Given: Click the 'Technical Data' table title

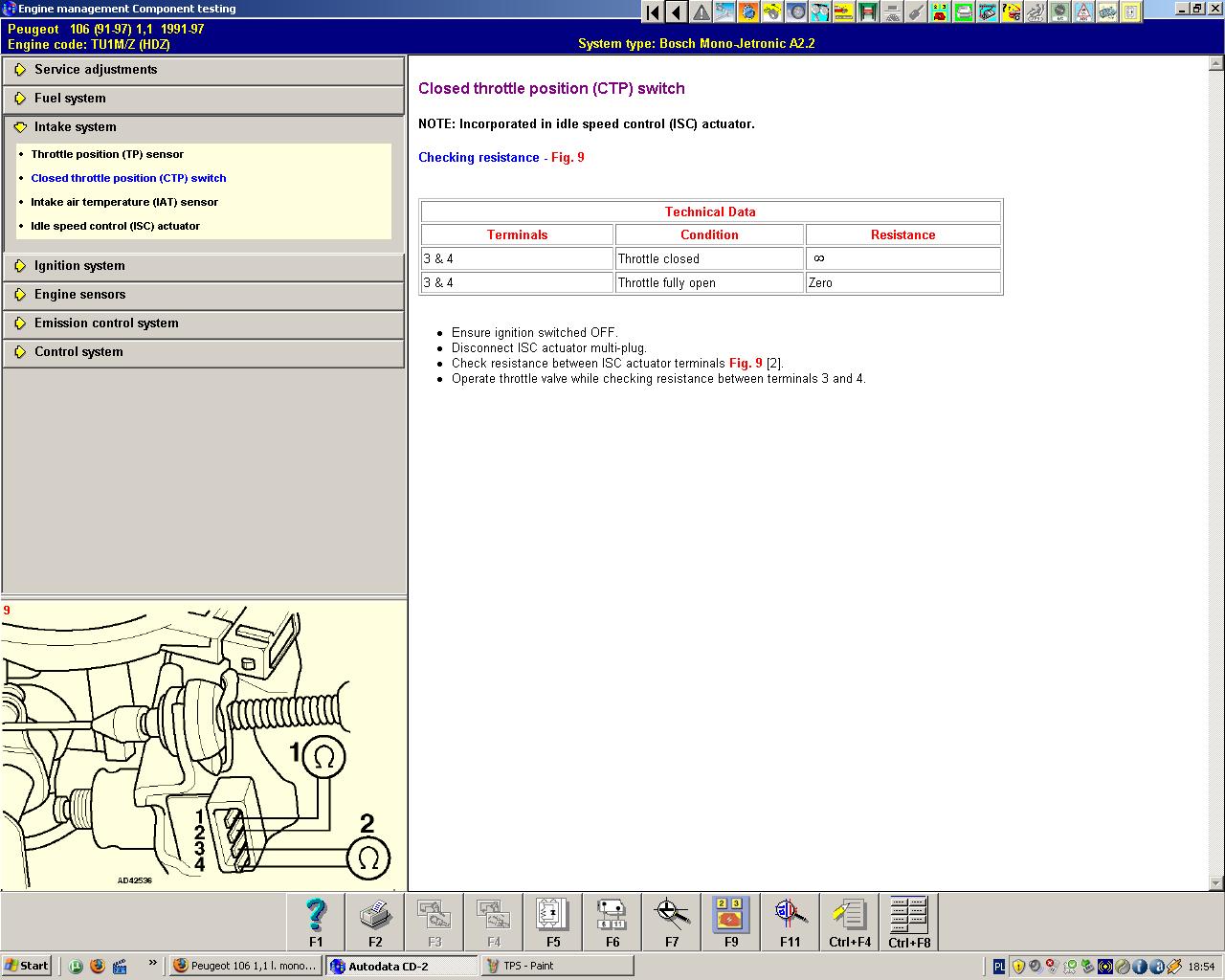Looking at the screenshot, I should pos(710,212).
